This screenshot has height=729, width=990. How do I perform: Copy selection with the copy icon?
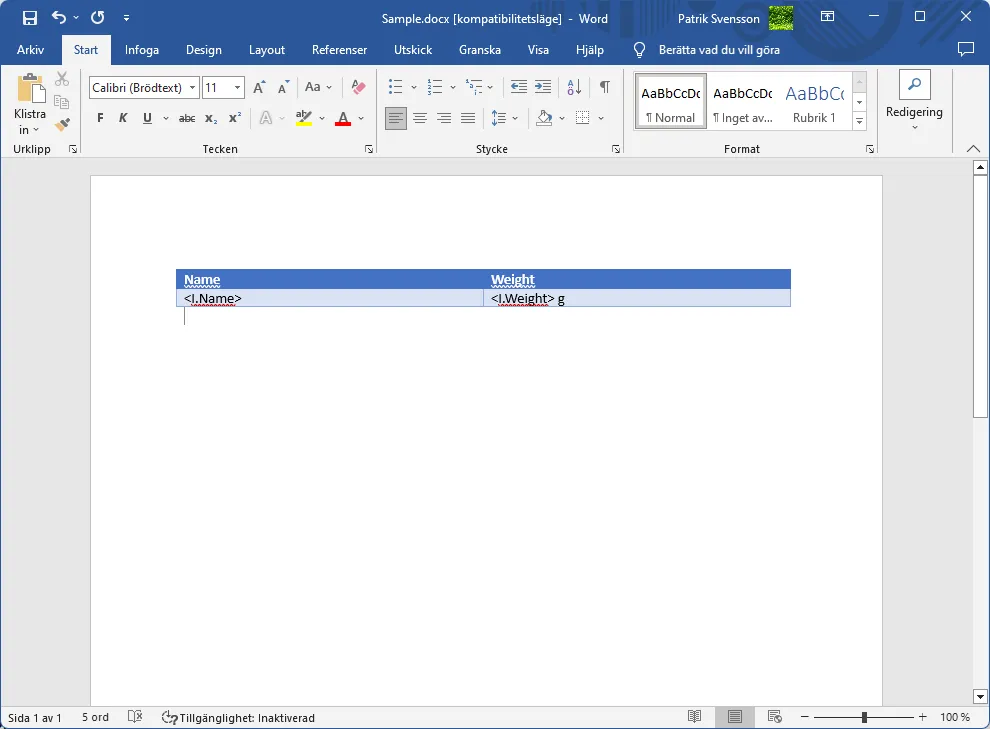(x=62, y=102)
